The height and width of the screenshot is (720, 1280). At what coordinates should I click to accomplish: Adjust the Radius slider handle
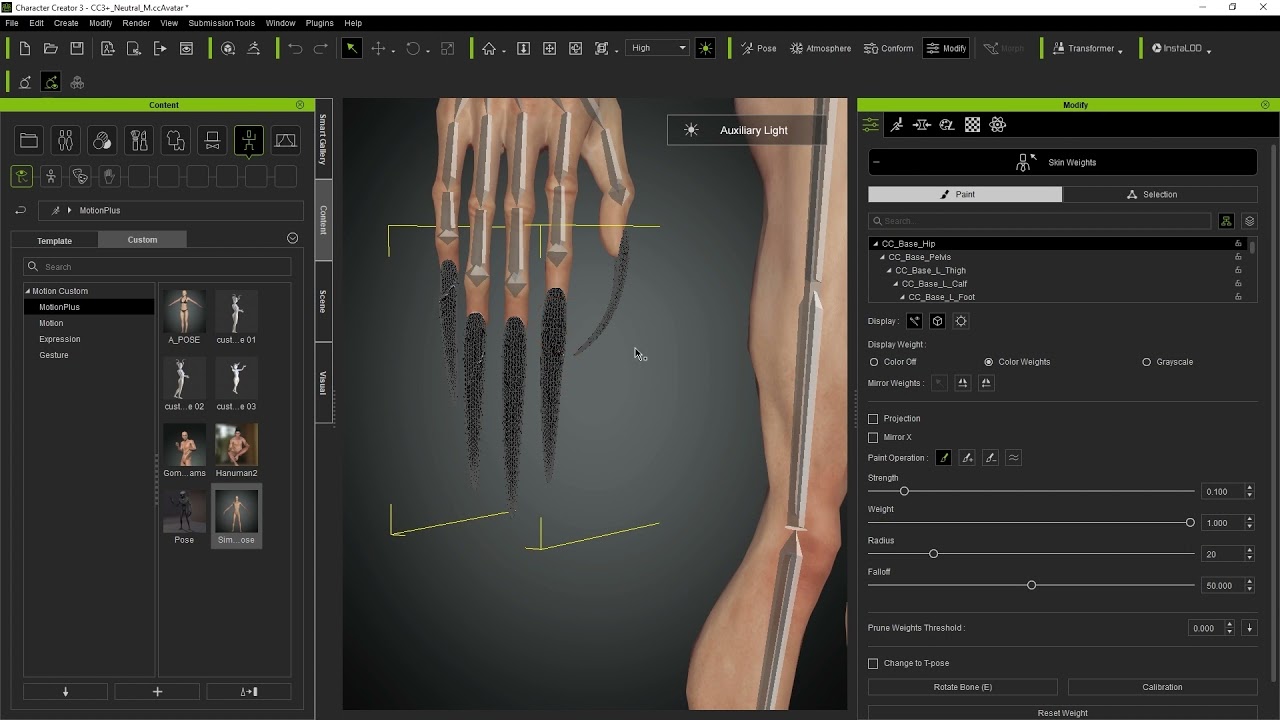pyautogui.click(x=933, y=554)
